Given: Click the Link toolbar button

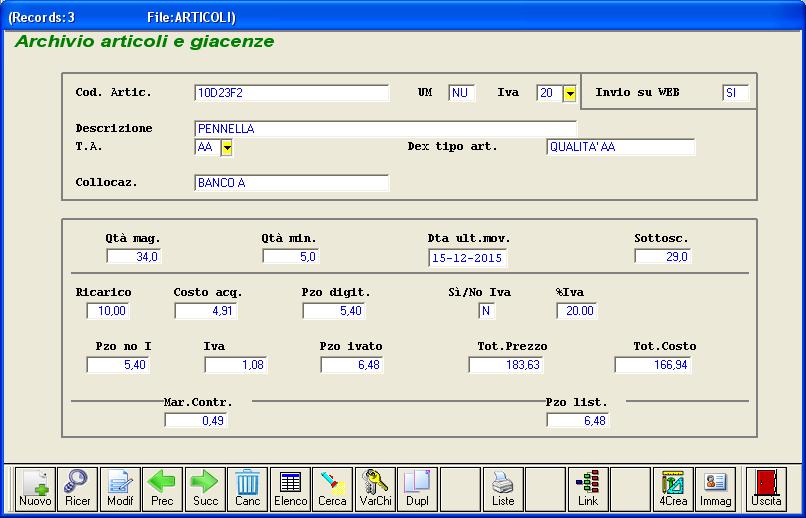Looking at the screenshot, I should pos(588,488).
